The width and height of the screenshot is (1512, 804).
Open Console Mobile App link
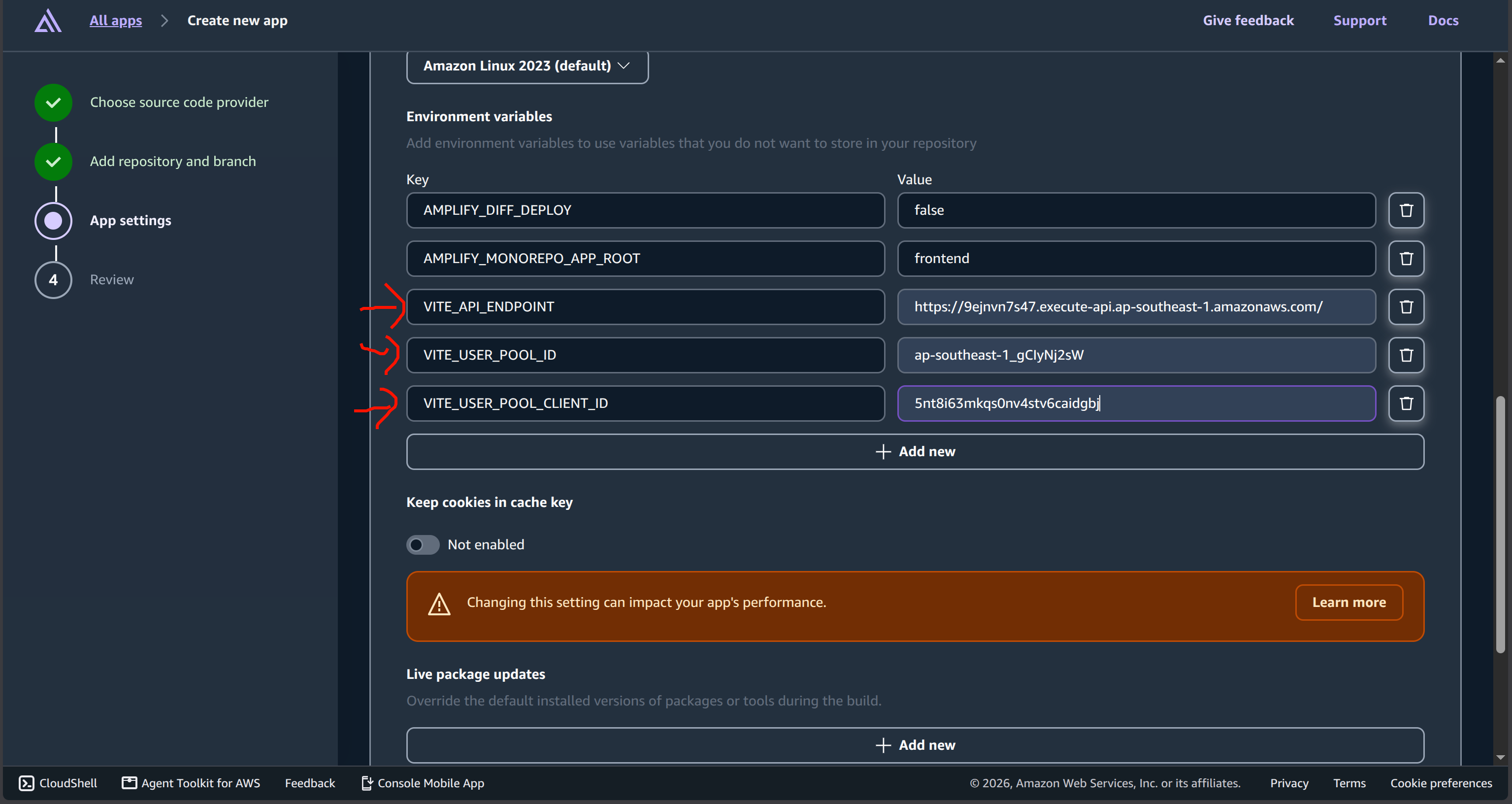(423, 783)
